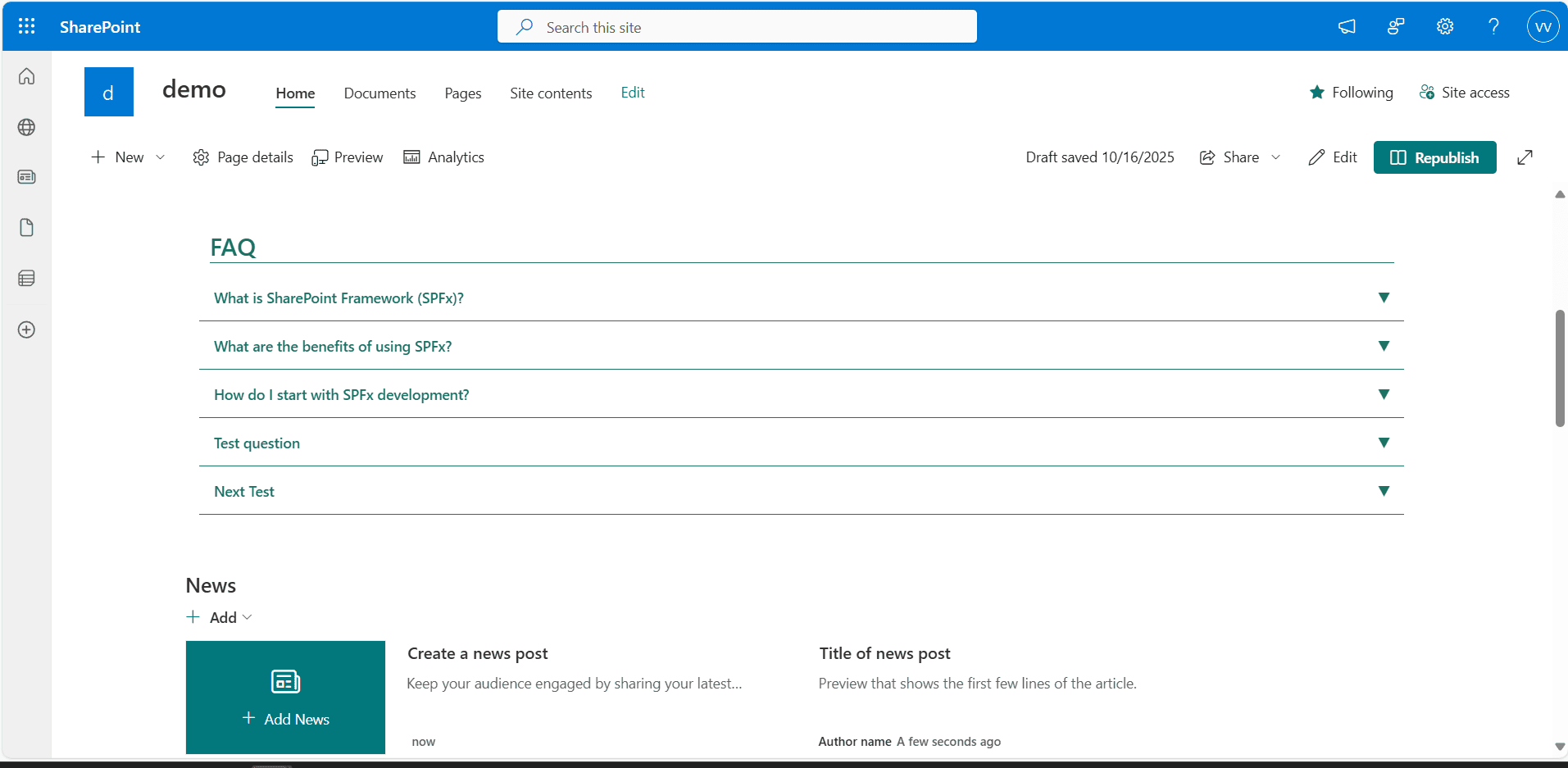Open the New dropdown menu

pyautogui.click(x=128, y=157)
